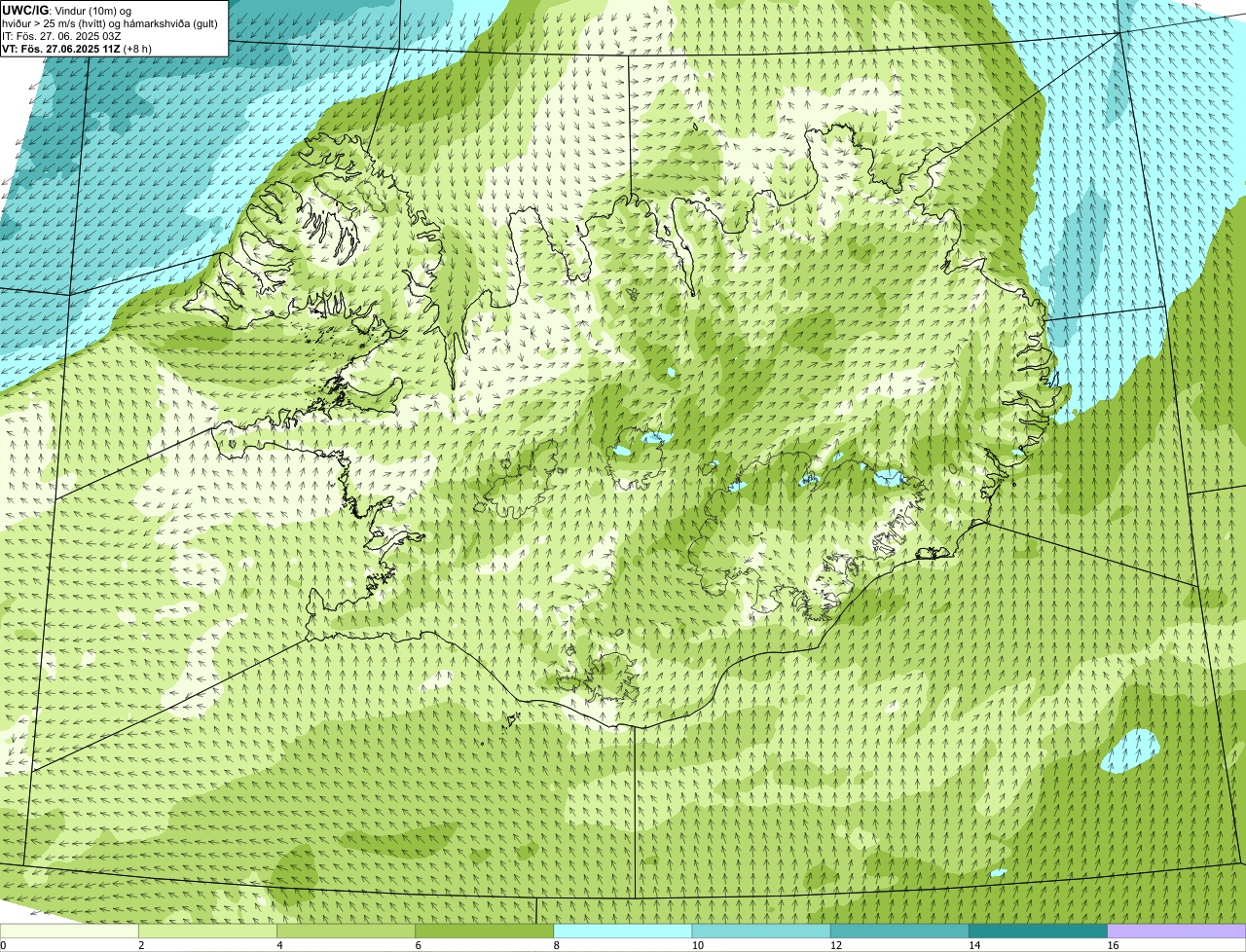Viewport: 1246px width, 952px height.
Task: Click the 'hviður > 25 m/s' legend line
Action: [110, 22]
